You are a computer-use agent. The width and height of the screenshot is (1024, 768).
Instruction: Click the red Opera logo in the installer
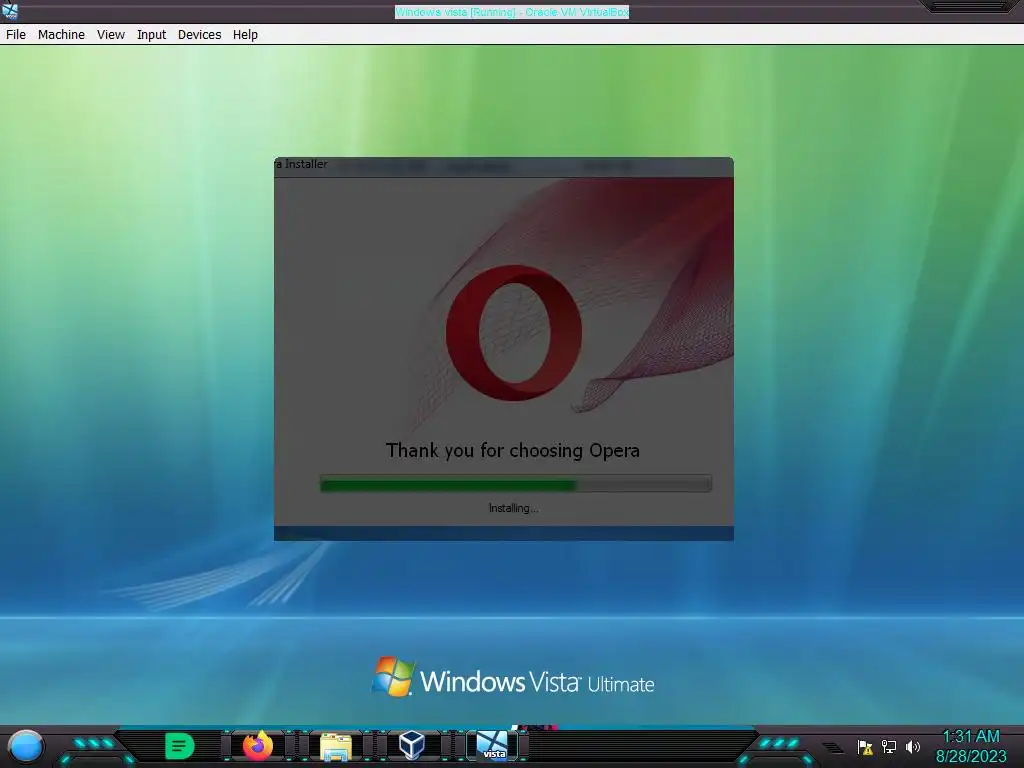(x=514, y=332)
